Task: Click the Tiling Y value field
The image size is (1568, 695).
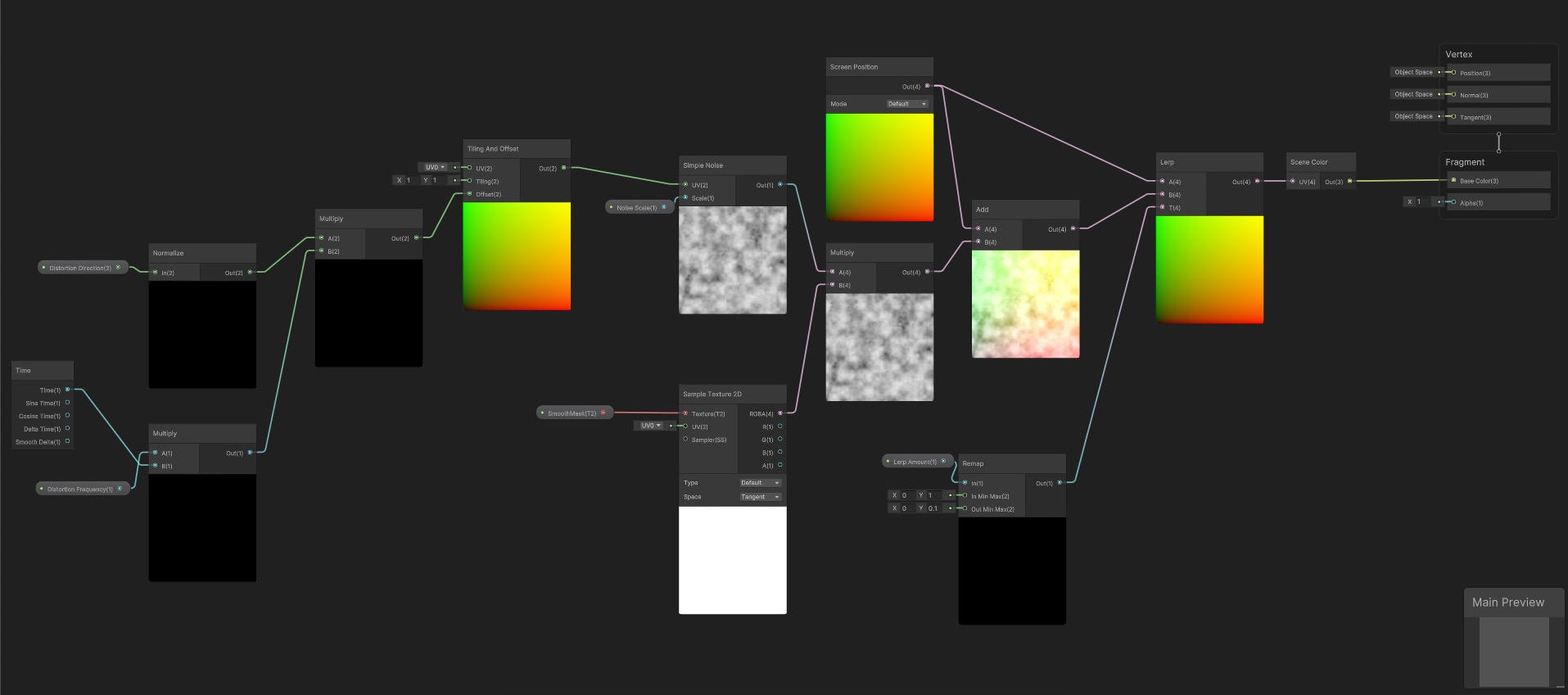Action: pos(439,180)
